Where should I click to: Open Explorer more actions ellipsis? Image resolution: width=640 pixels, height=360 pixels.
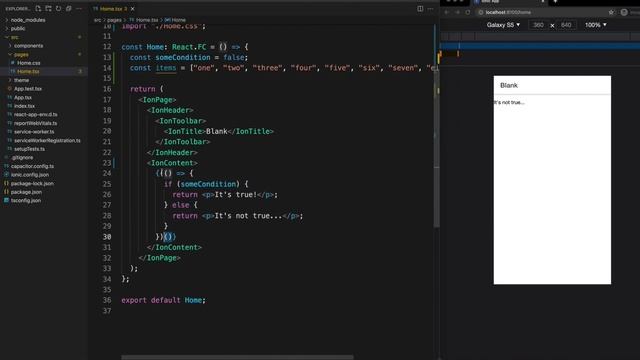coord(79,8)
